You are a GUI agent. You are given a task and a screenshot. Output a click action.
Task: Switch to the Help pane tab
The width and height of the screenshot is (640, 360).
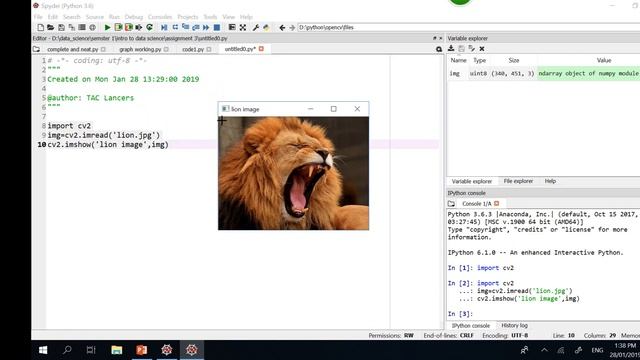click(x=550, y=181)
